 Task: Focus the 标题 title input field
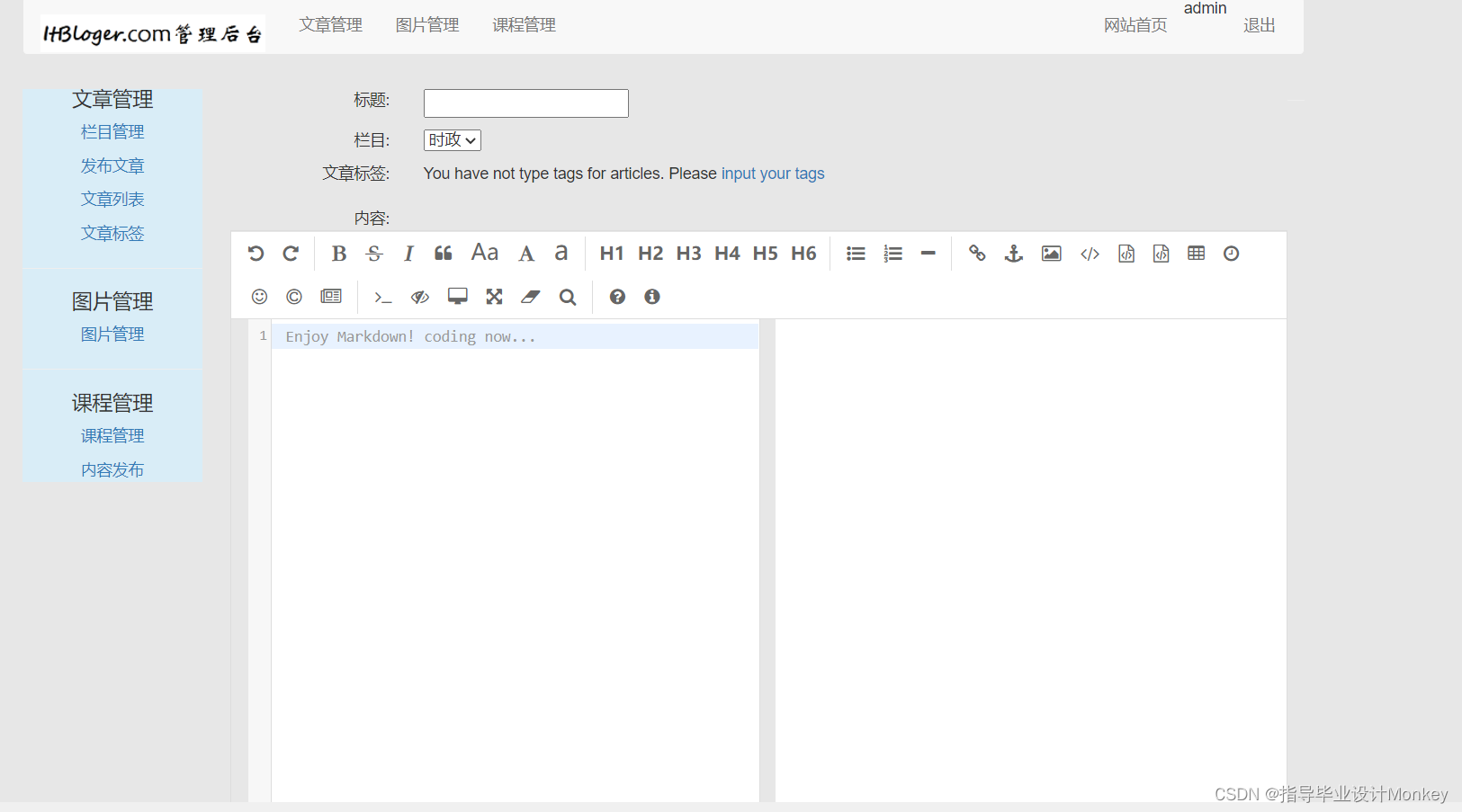coord(526,103)
